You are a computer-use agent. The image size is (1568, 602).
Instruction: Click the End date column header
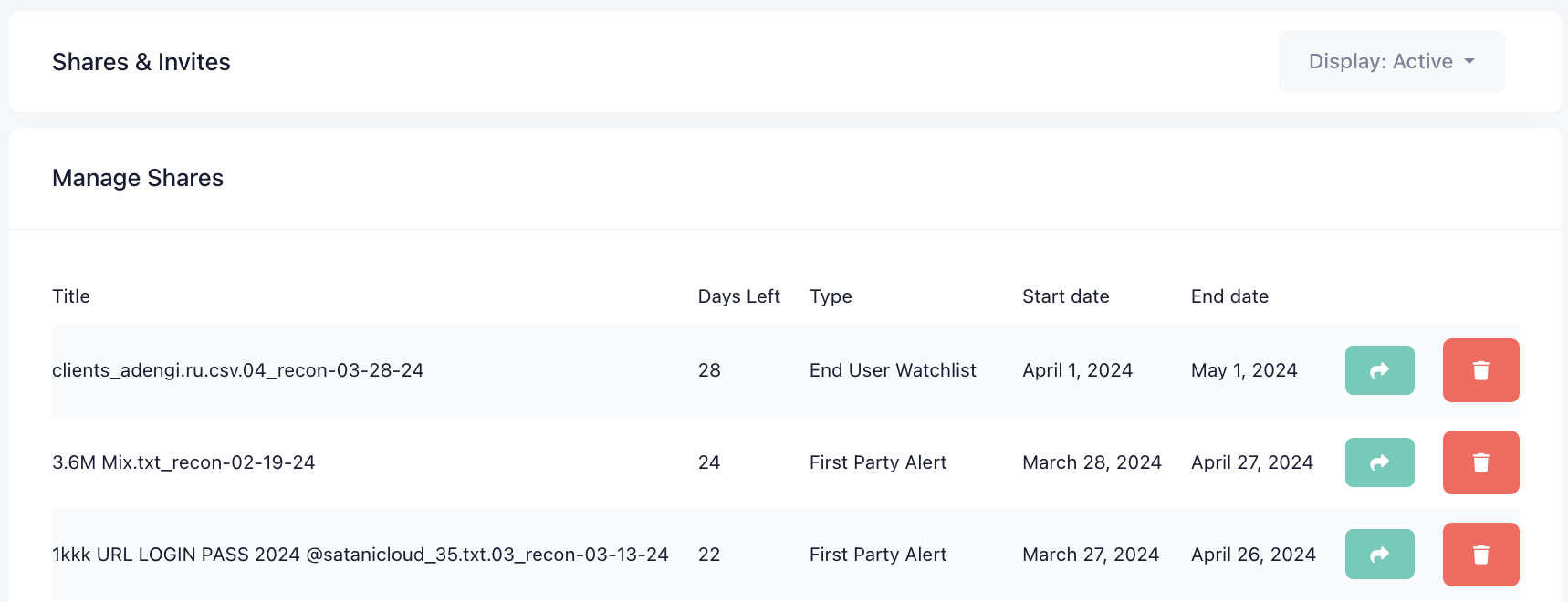1229,296
